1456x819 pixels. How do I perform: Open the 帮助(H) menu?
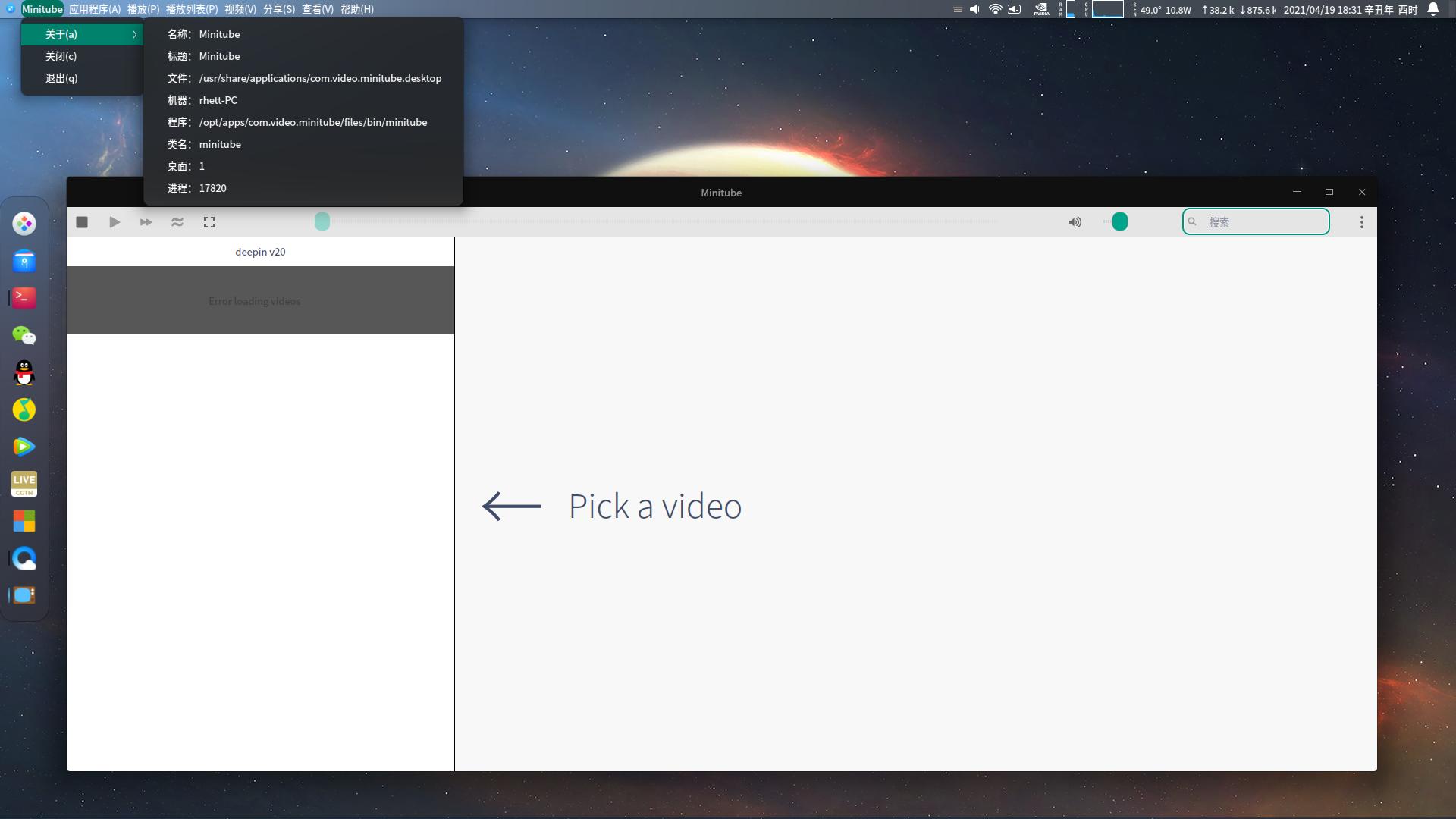pos(356,9)
